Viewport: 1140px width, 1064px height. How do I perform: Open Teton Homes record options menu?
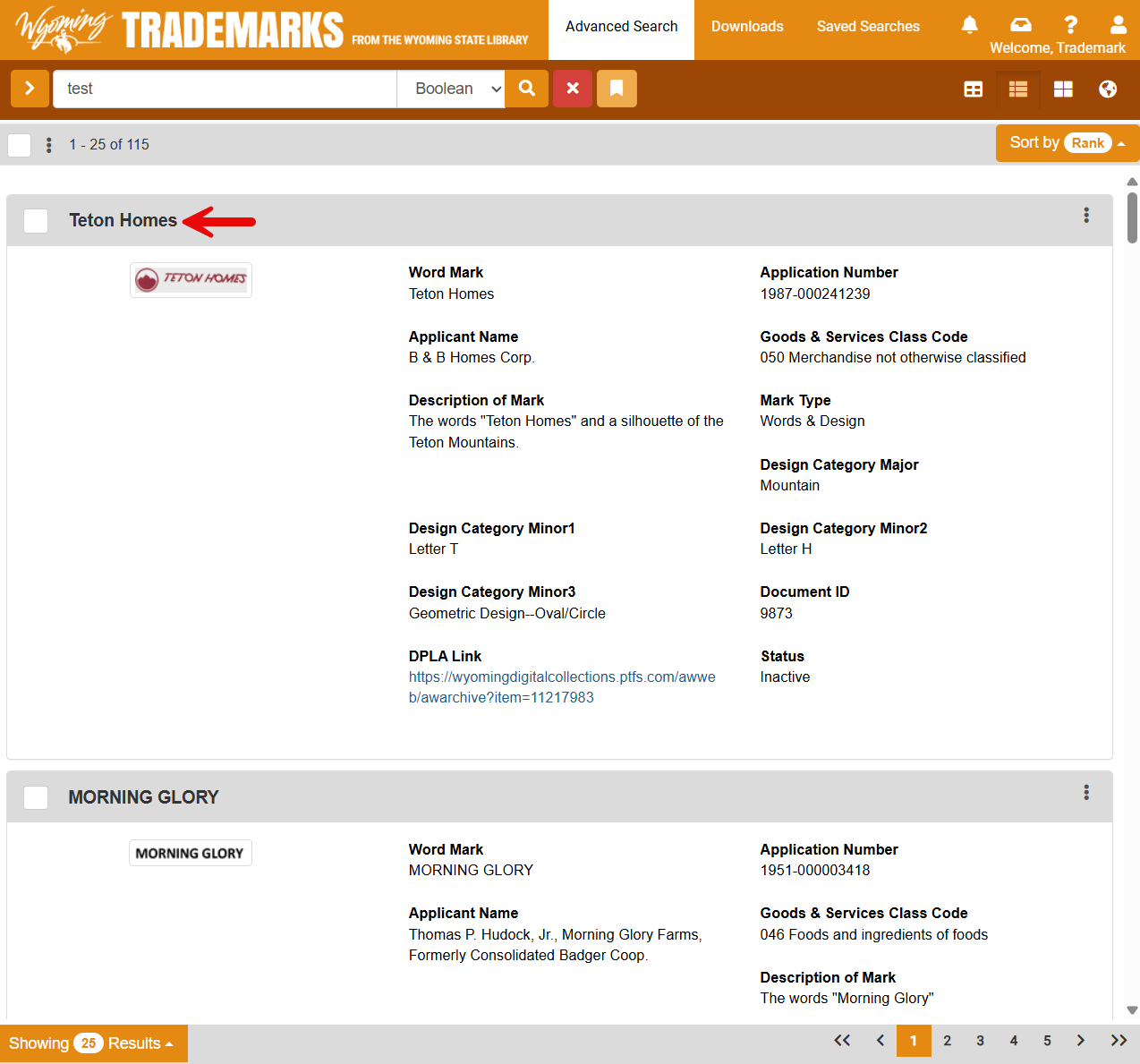(x=1086, y=216)
